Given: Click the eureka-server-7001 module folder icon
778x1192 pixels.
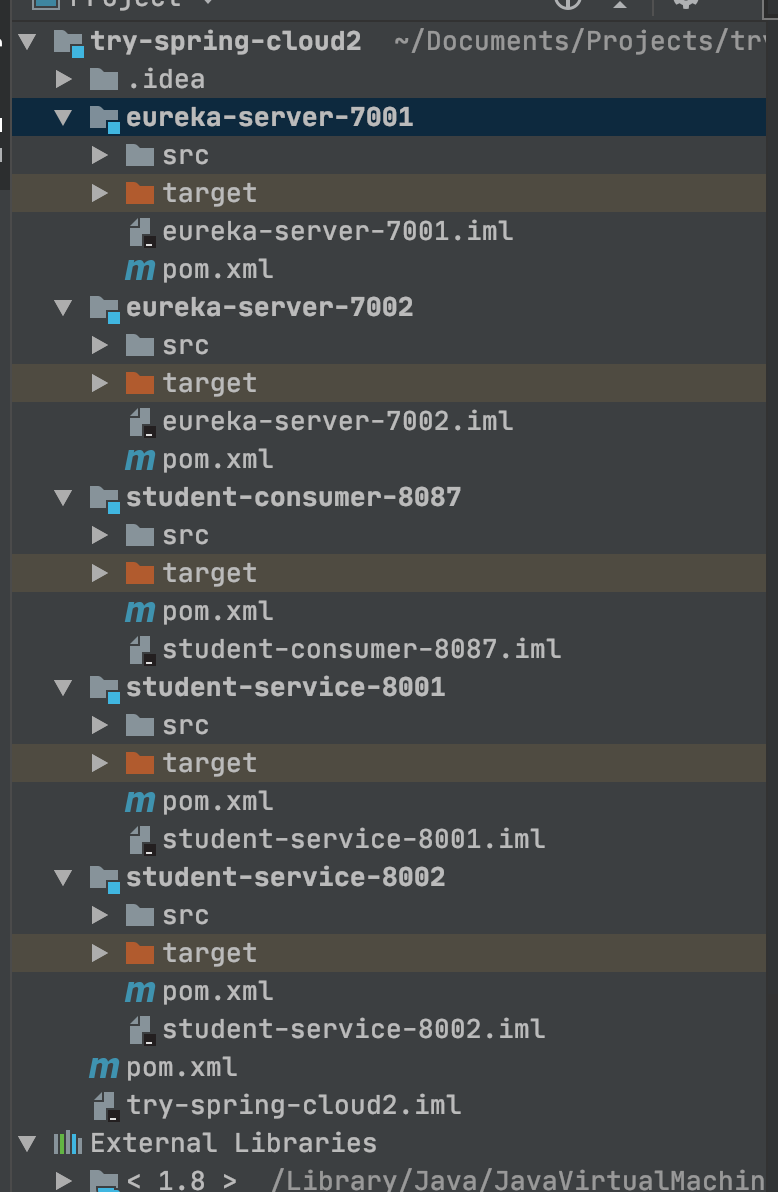Looking at the screenshot, I should (104, 116).
